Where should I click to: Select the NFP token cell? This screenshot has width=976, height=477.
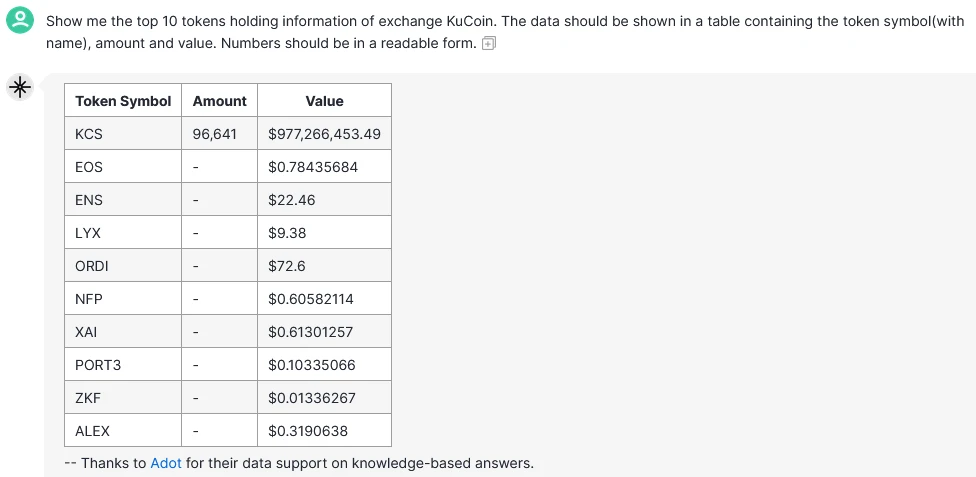coord(89,299)
